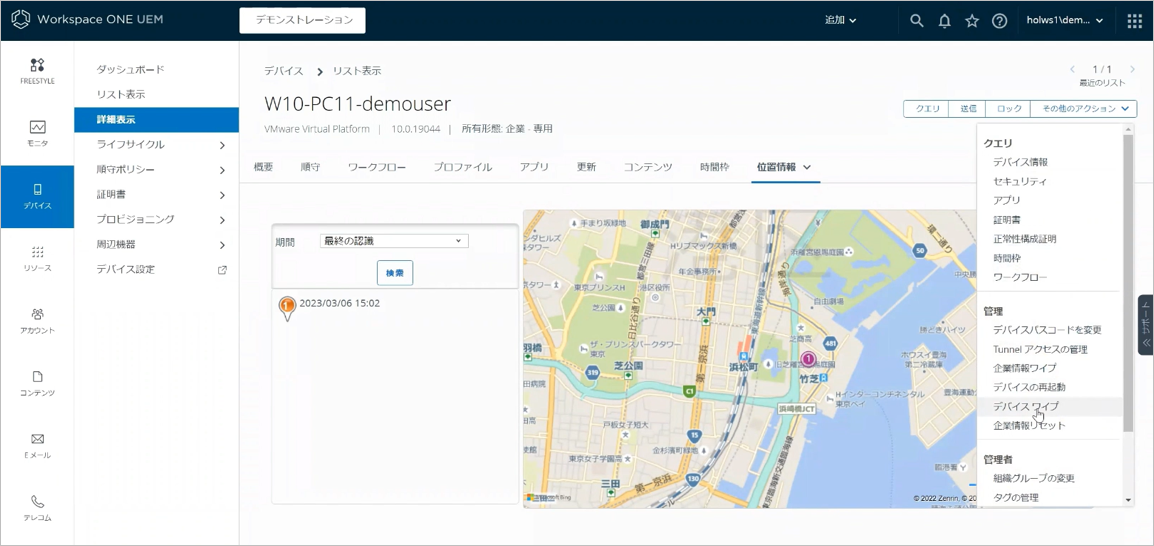Viewport: 1154px width, 546px height.
Task: Switch to the コンテンツ tab
Action: (x=648, y=167)
